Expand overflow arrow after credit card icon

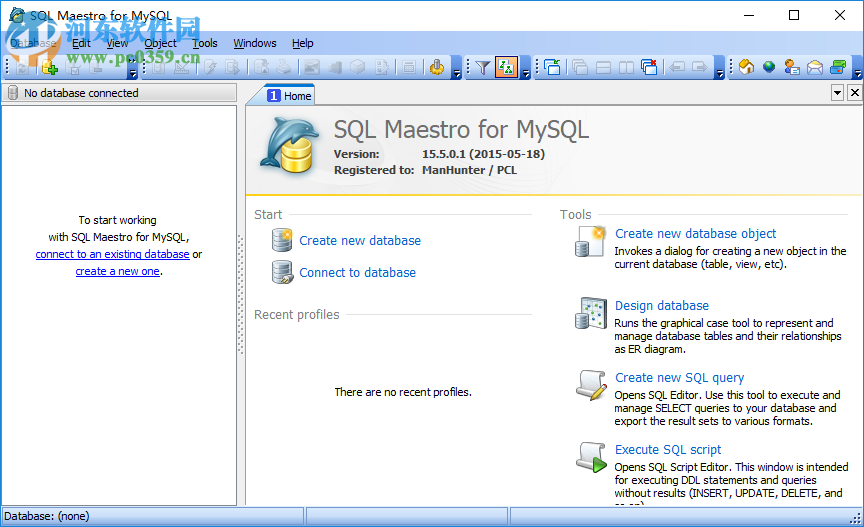coord(857,67)
